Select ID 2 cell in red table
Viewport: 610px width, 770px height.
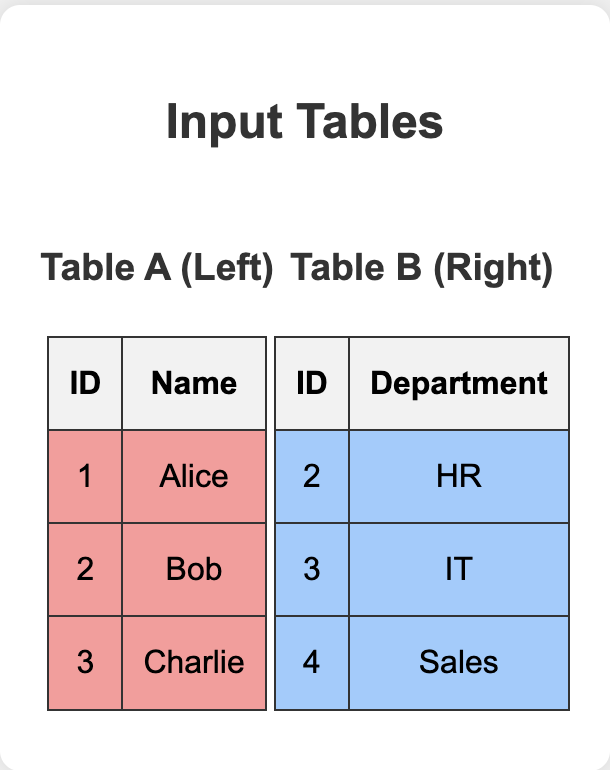(85, 569)
